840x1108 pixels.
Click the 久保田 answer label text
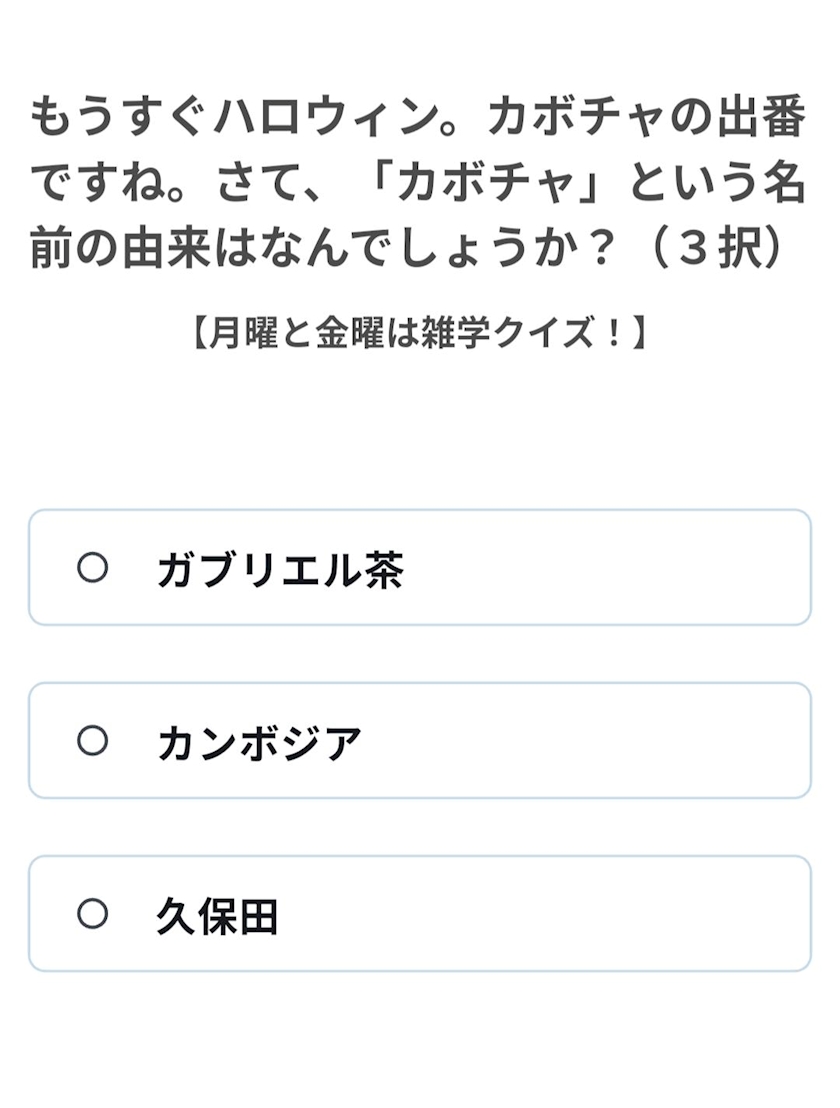pyautogui.click(x=217, y=916)
